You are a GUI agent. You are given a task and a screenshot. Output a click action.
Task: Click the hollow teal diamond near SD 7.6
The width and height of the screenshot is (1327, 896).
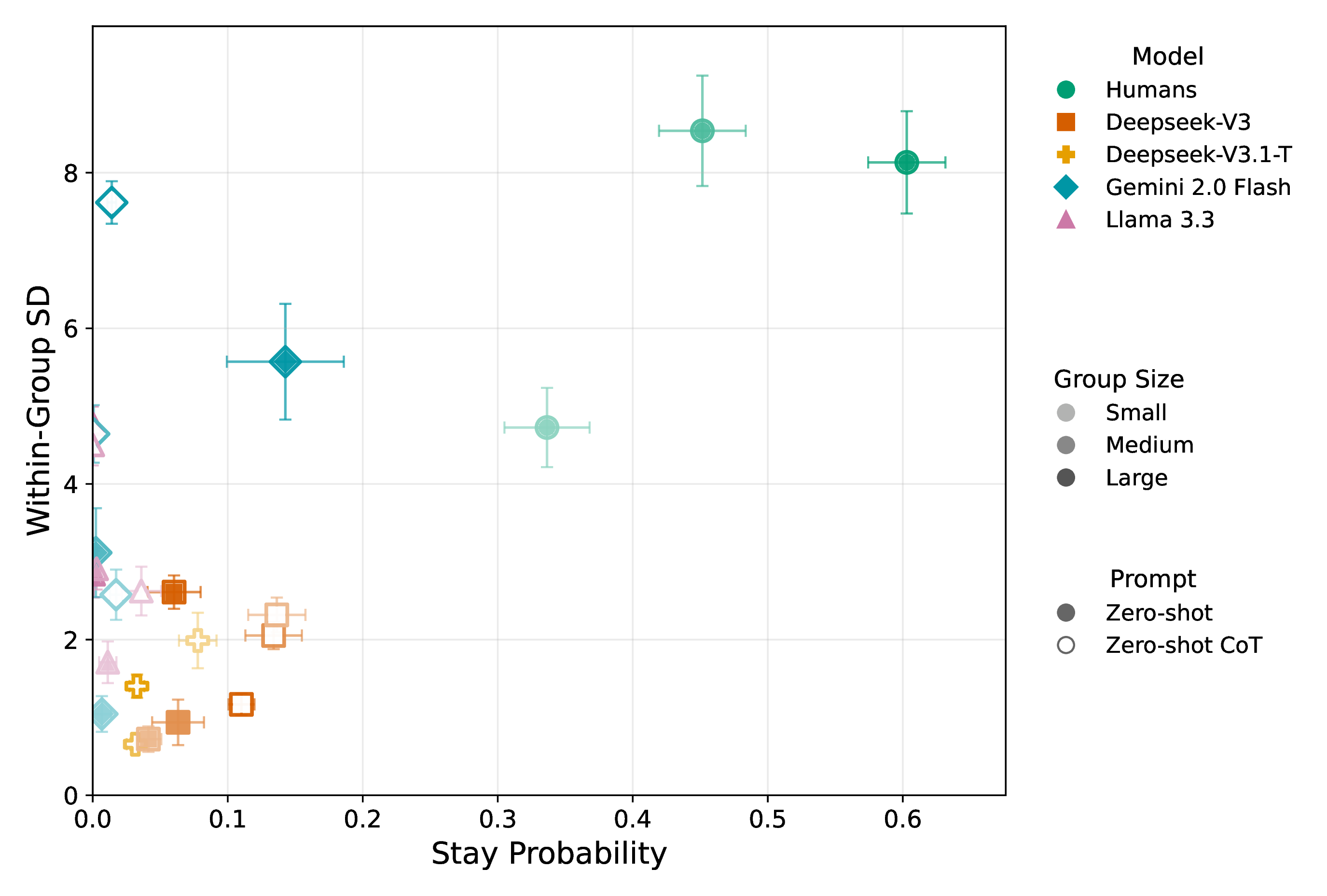(x=111, y=203)
